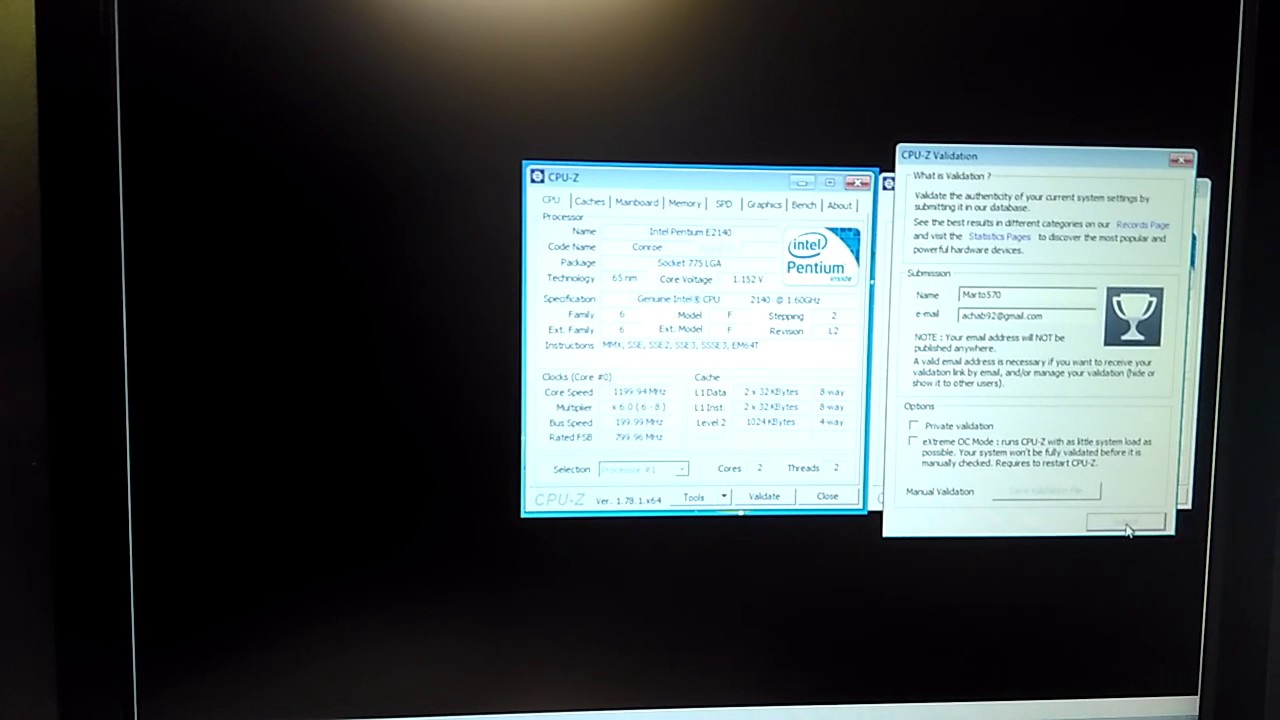The image size is (1280, 720).
Task: Click the CPU-Z app icon in title bar
Action: pos(537,177)
